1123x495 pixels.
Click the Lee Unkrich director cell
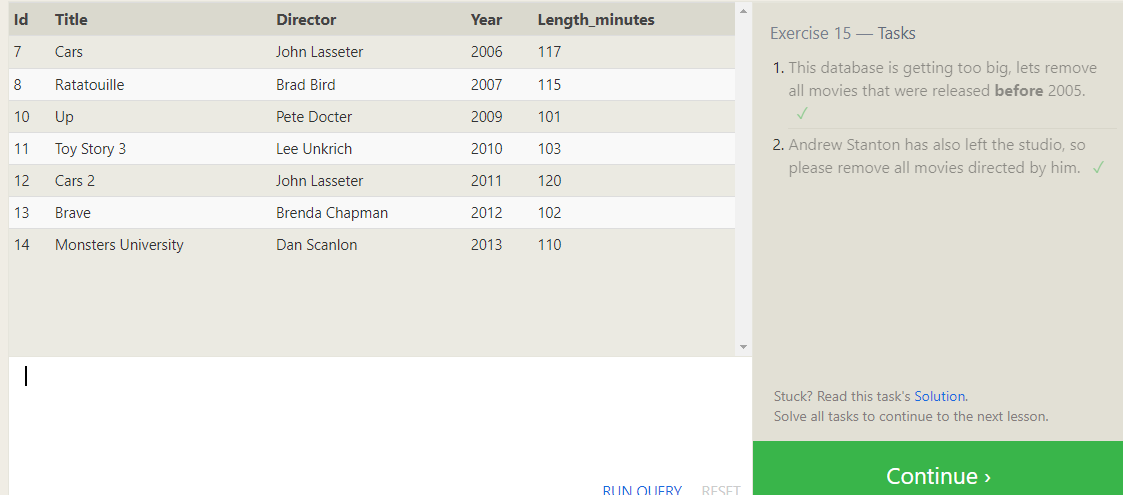(x=314, y=149)
